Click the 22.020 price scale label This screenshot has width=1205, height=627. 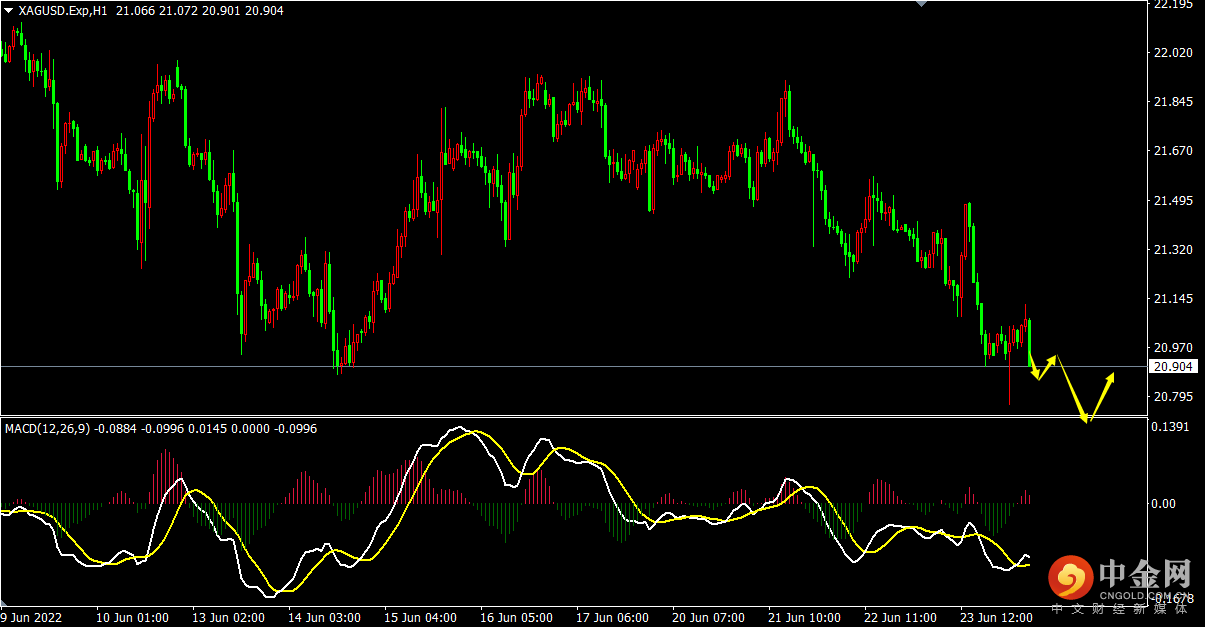tap(1173, 53)
